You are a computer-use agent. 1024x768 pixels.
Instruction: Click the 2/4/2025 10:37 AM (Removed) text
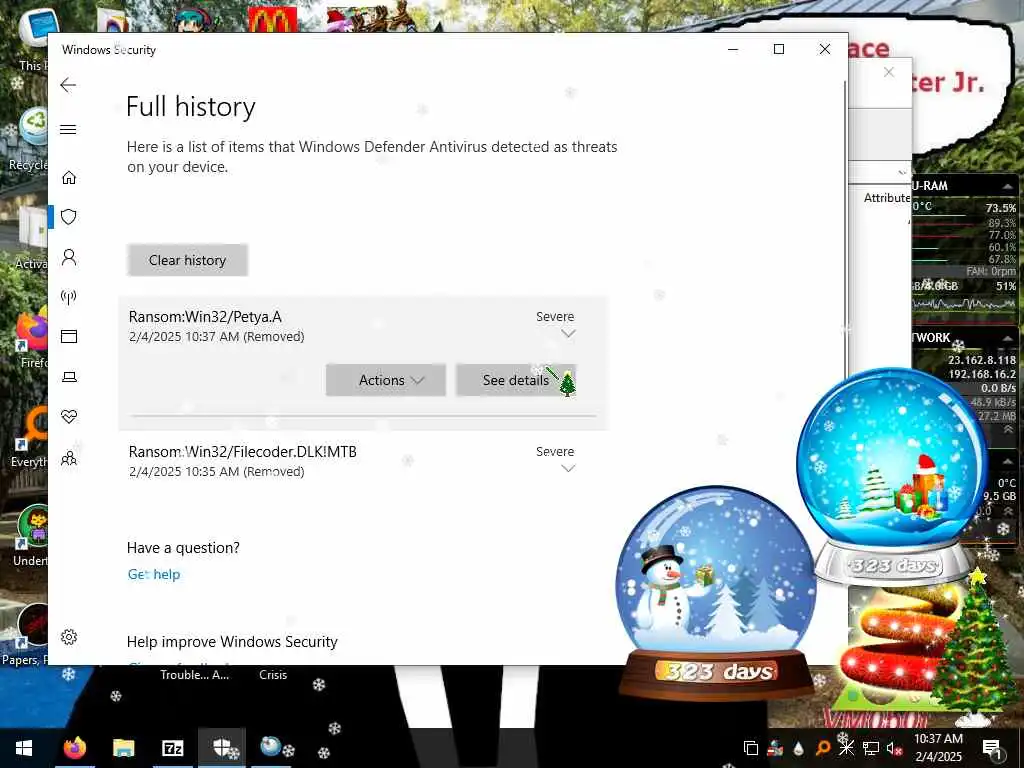pos(217,336)
